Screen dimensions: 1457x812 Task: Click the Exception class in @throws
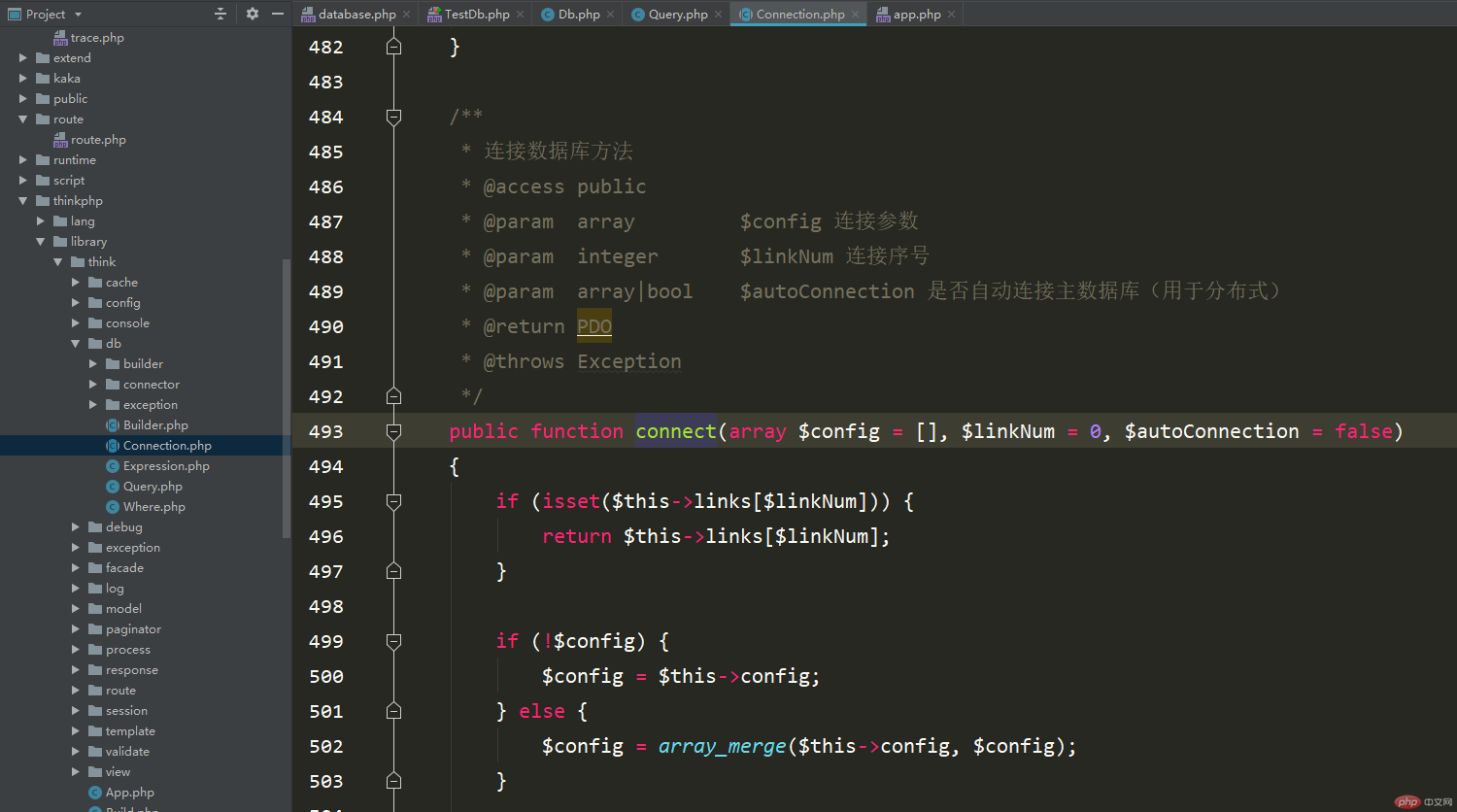629,361
